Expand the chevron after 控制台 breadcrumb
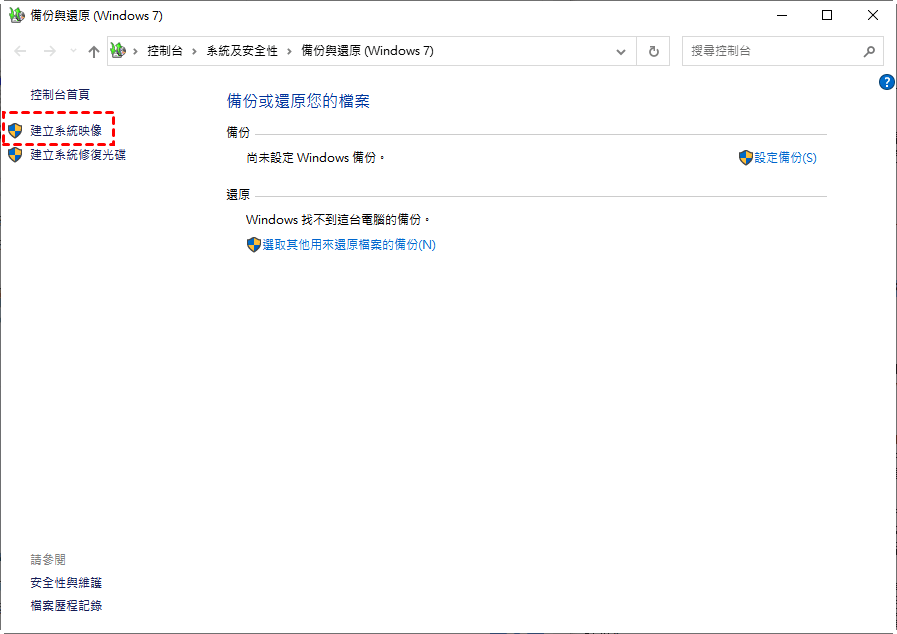897x634 pixels. [x=194, y=51]
